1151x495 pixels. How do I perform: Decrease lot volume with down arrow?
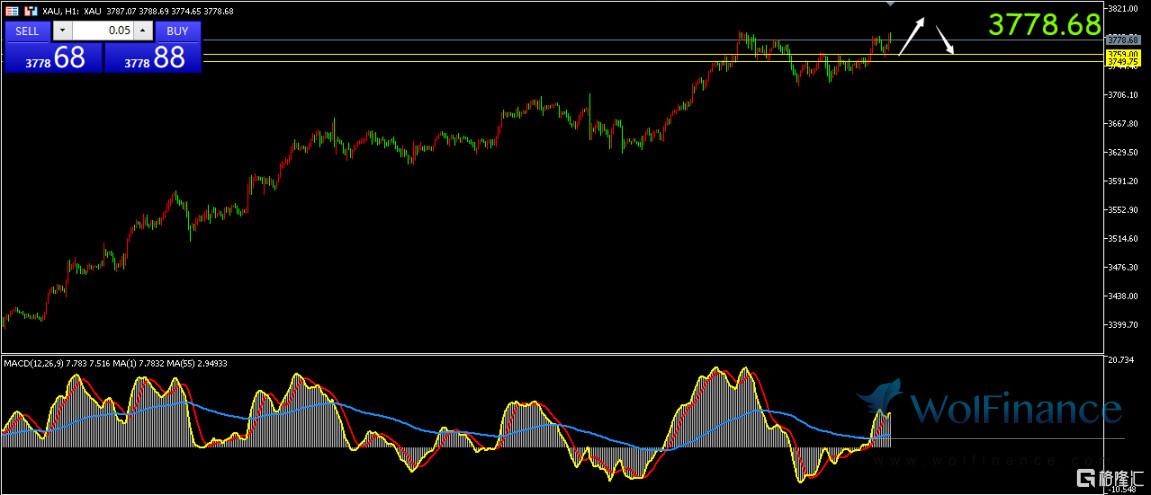click(x=63, y=31)
